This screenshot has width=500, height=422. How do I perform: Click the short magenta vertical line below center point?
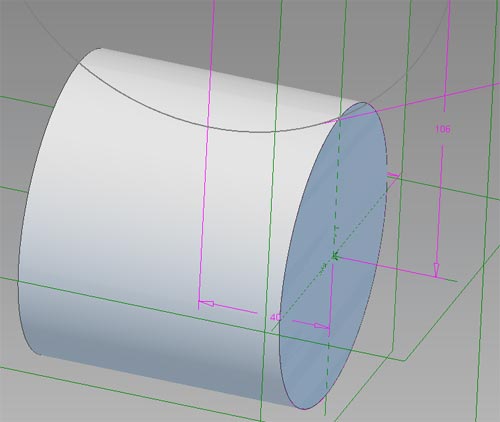331,297
